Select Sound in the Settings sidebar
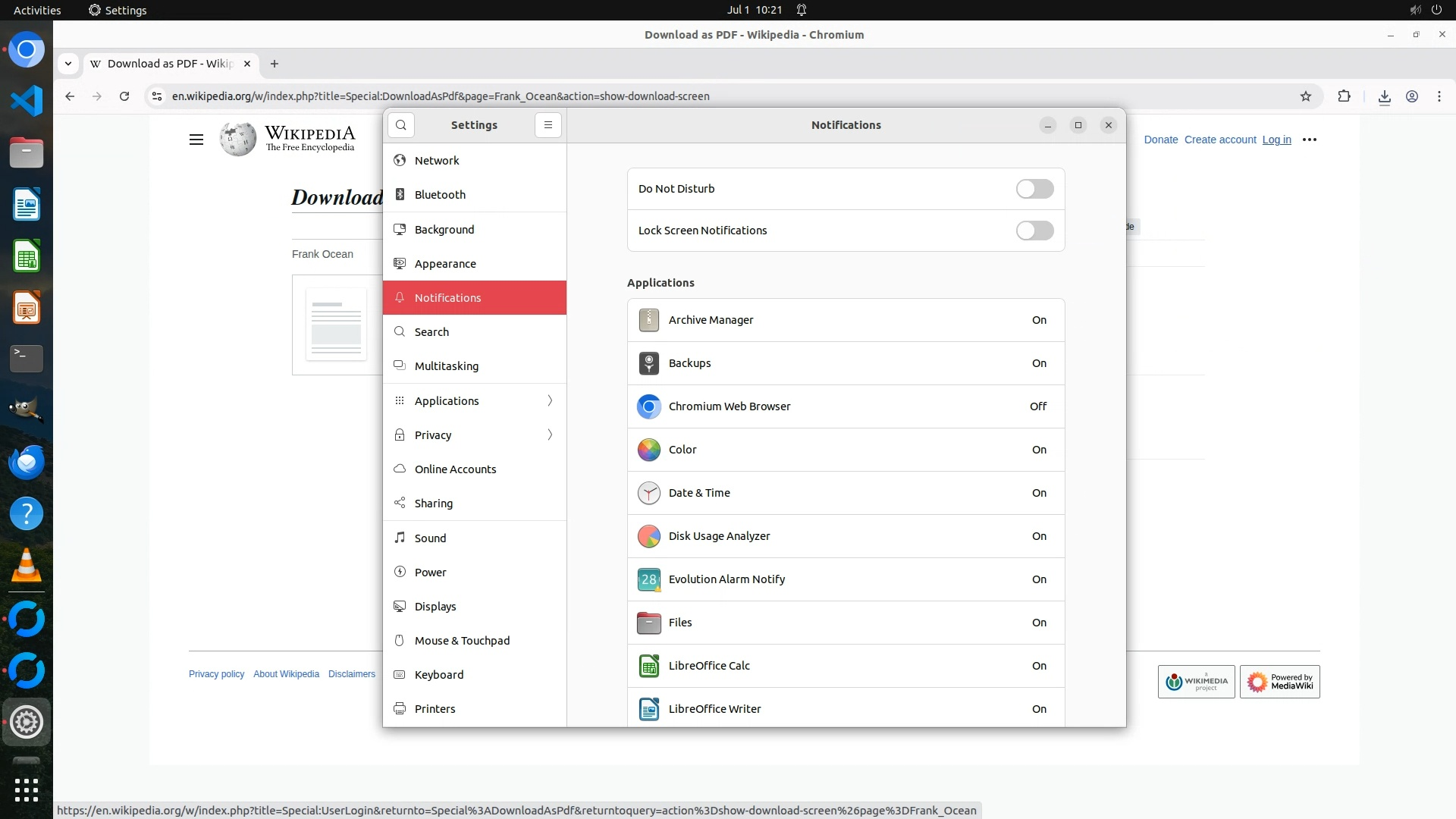The image size is (1456, 819). (430, 538)
